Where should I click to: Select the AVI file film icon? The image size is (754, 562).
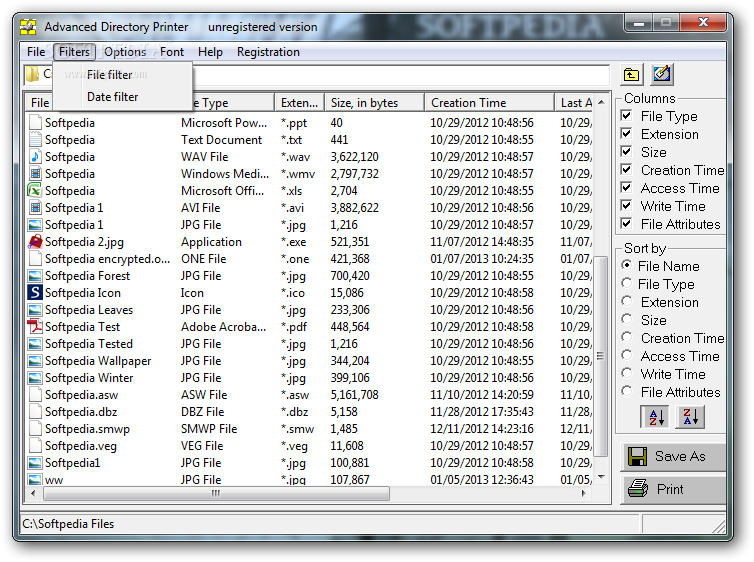pos(35,208)
